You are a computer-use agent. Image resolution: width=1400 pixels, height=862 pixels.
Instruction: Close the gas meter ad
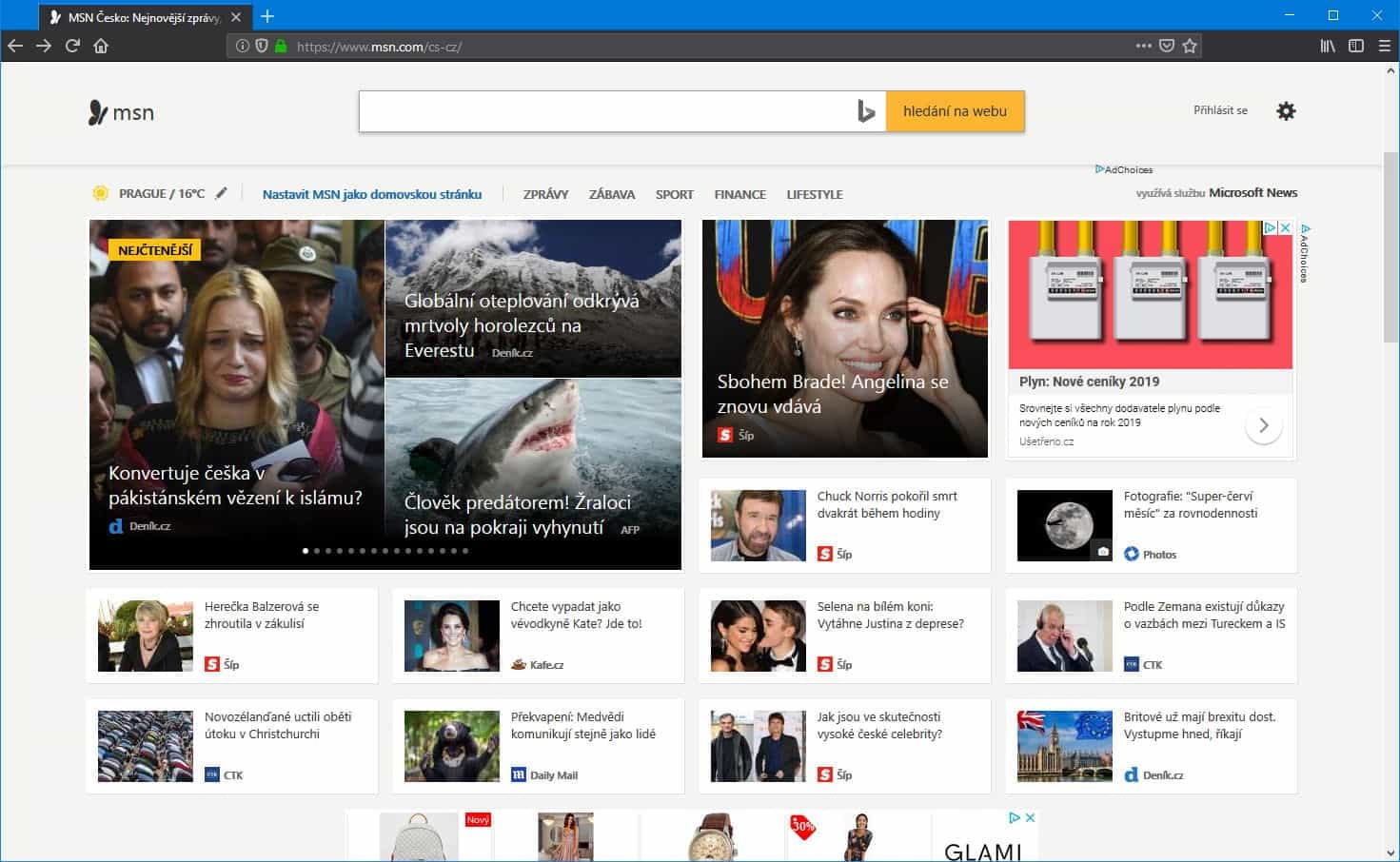click(1285, 228)
